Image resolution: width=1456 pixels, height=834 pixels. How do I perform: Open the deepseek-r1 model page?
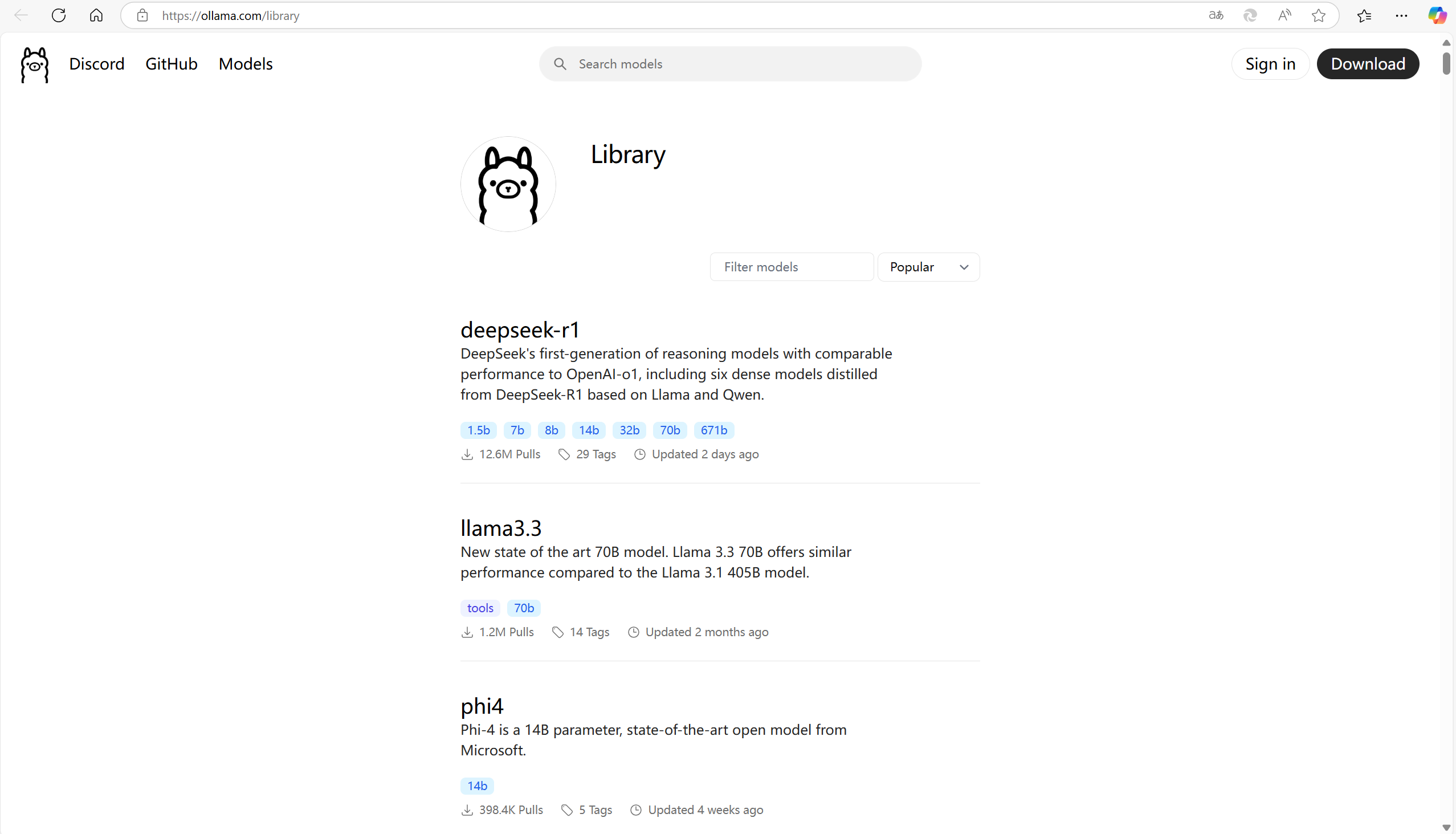[520, 330]
